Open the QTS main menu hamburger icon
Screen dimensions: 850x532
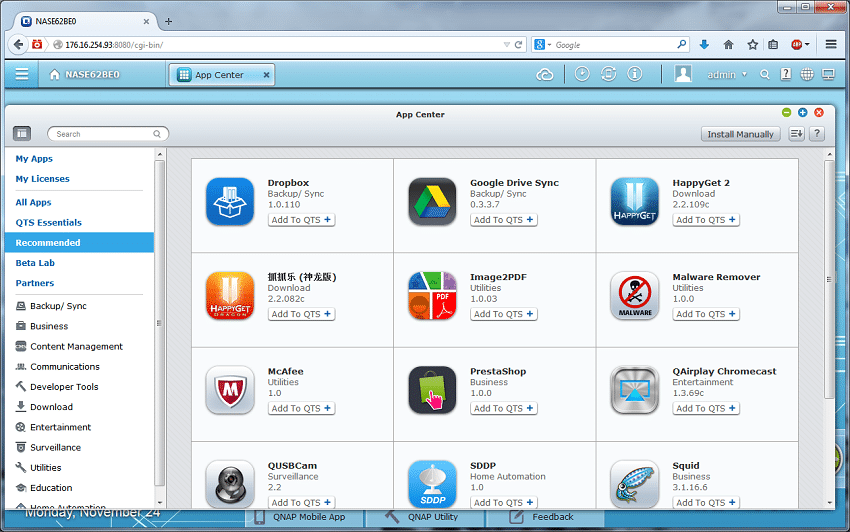22,74
